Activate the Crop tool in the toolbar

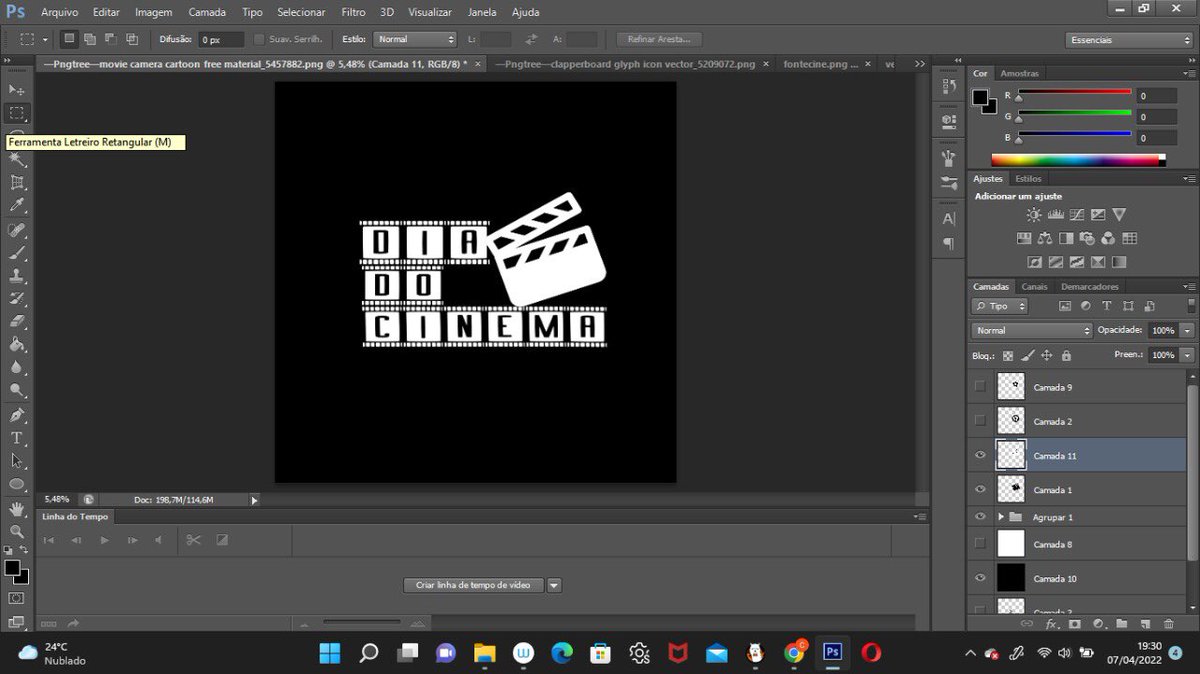[18, 183]
